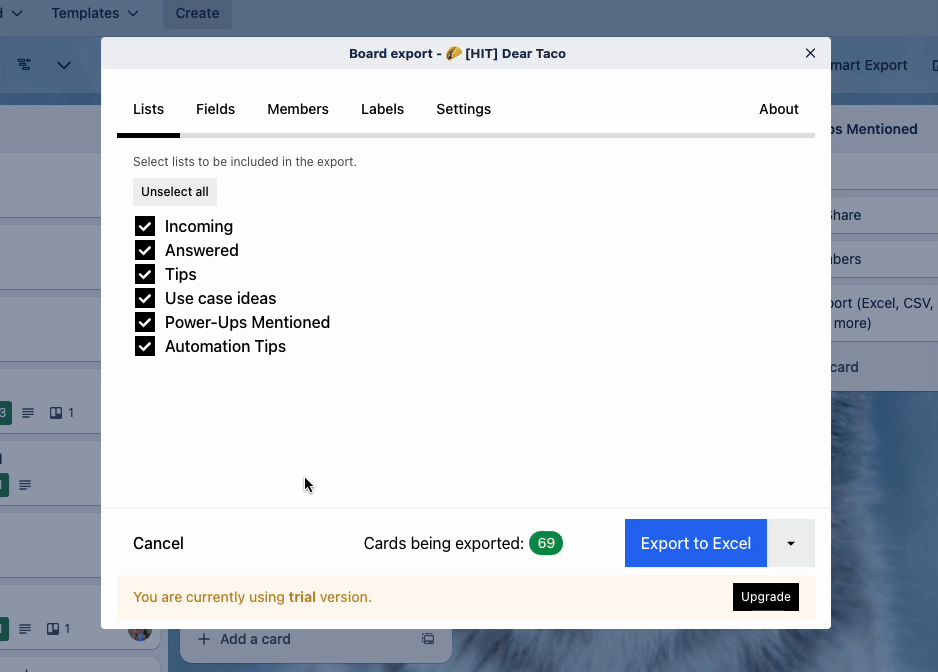Click 'Select lists to be included' text
The width and height of the screenshot is (938, 672).
[x=245, y=162]
